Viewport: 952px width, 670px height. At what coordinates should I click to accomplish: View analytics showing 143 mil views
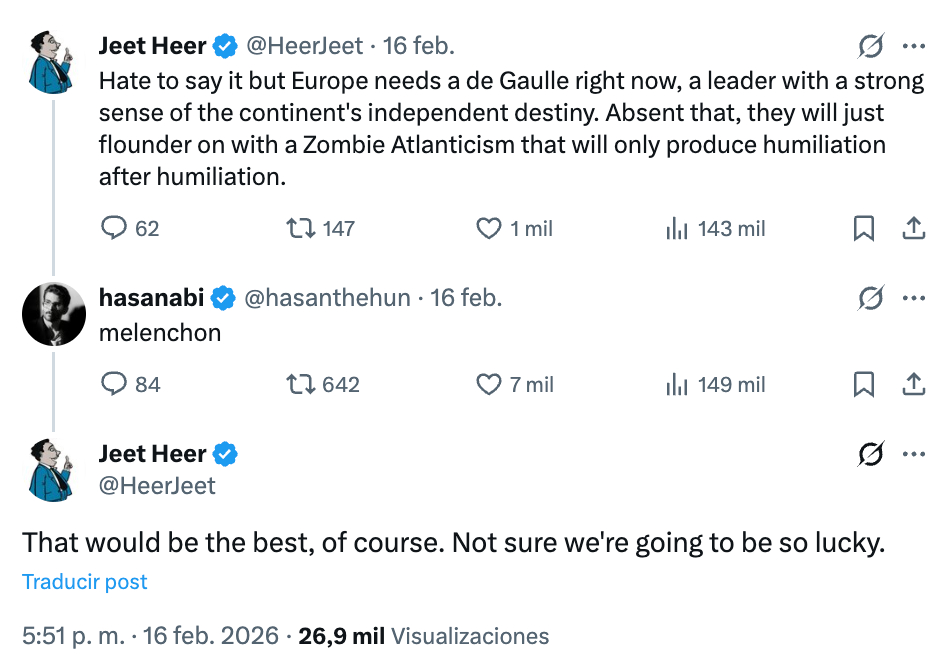tap(677, 229)
